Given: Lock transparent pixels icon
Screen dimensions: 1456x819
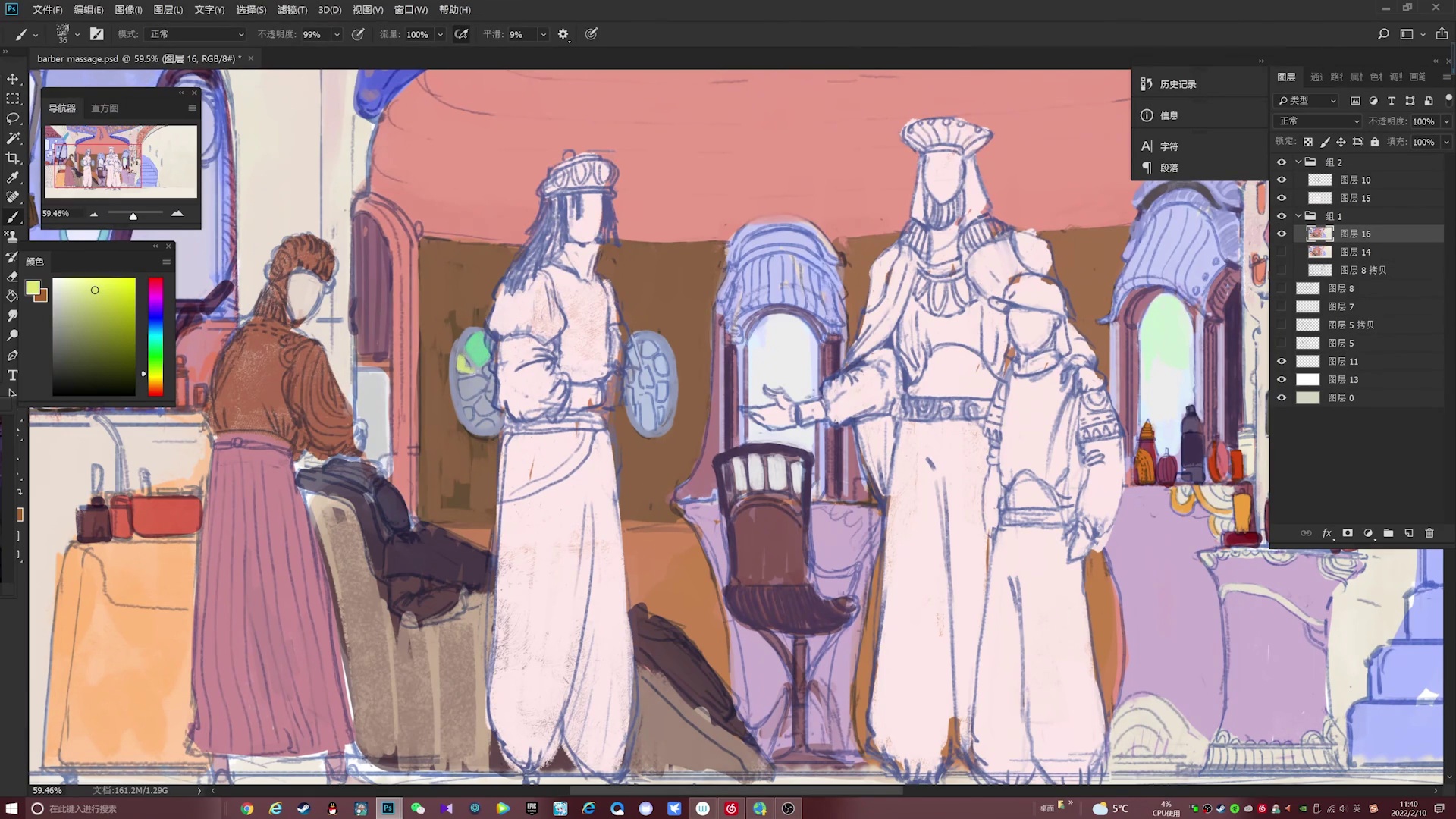Looking at the screenshot, I should point(1308,142).
